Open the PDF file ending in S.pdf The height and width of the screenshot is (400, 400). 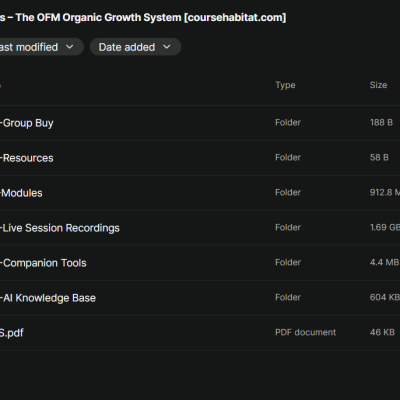[12, 333]
